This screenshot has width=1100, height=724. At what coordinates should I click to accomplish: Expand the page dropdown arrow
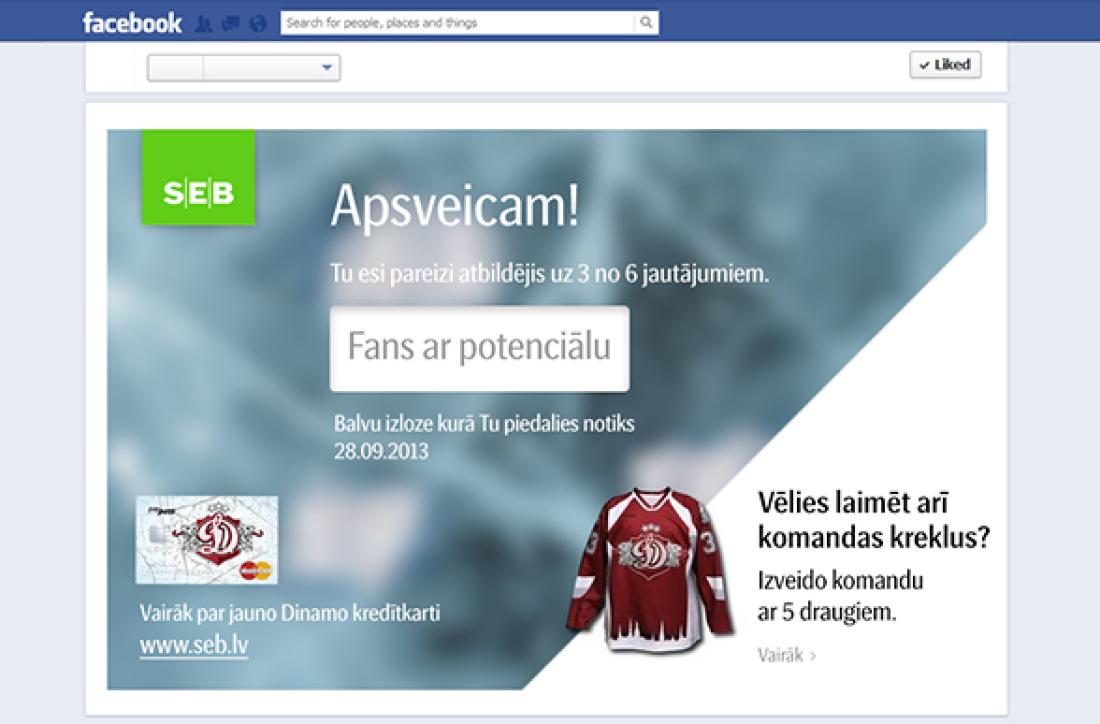click(326, 68)
